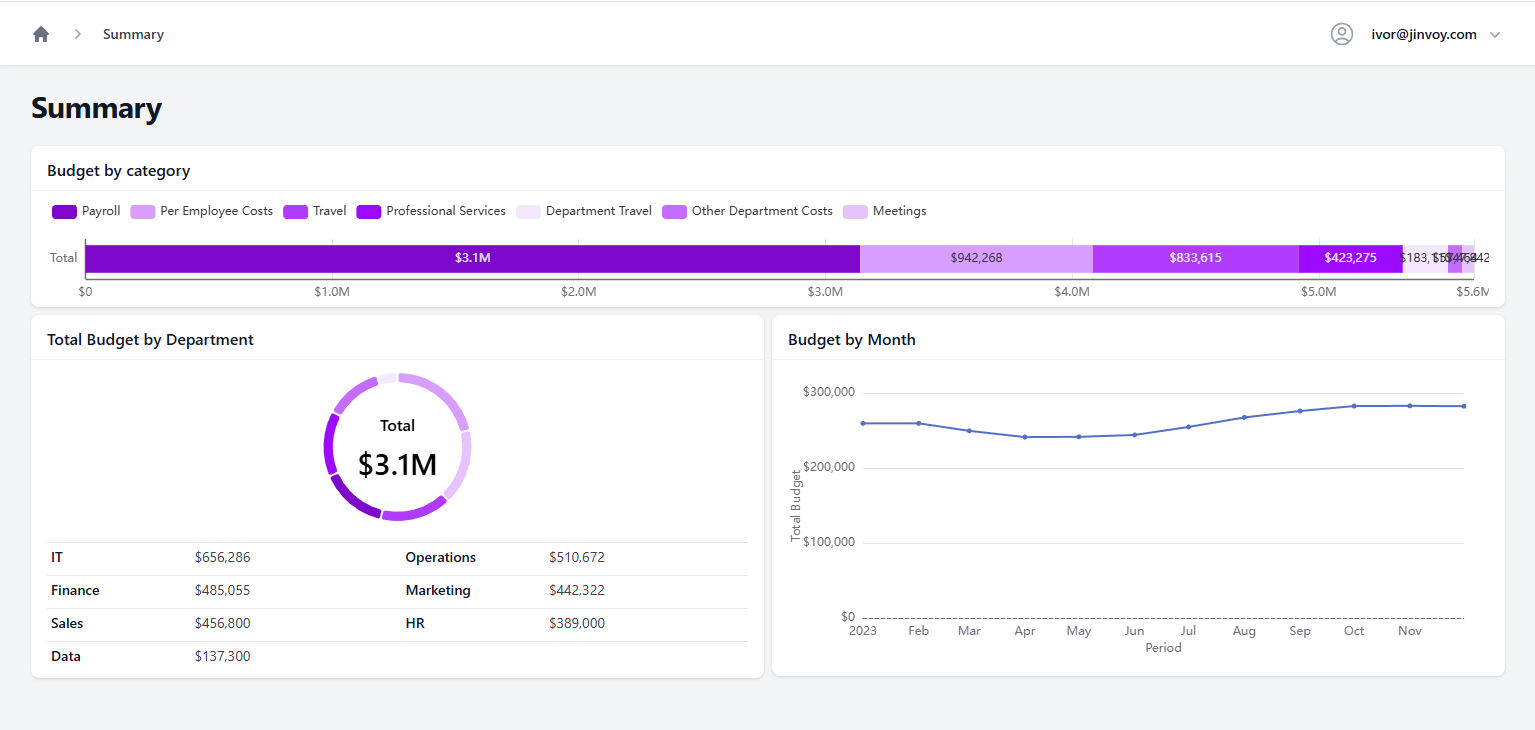Toggle Professional Services legend entry
Screen dimensions: 1535x730
(x=431, y=211)
